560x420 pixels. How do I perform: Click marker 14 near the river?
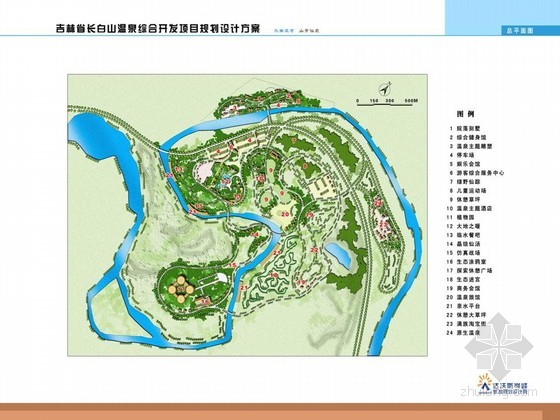pos(255,235)
